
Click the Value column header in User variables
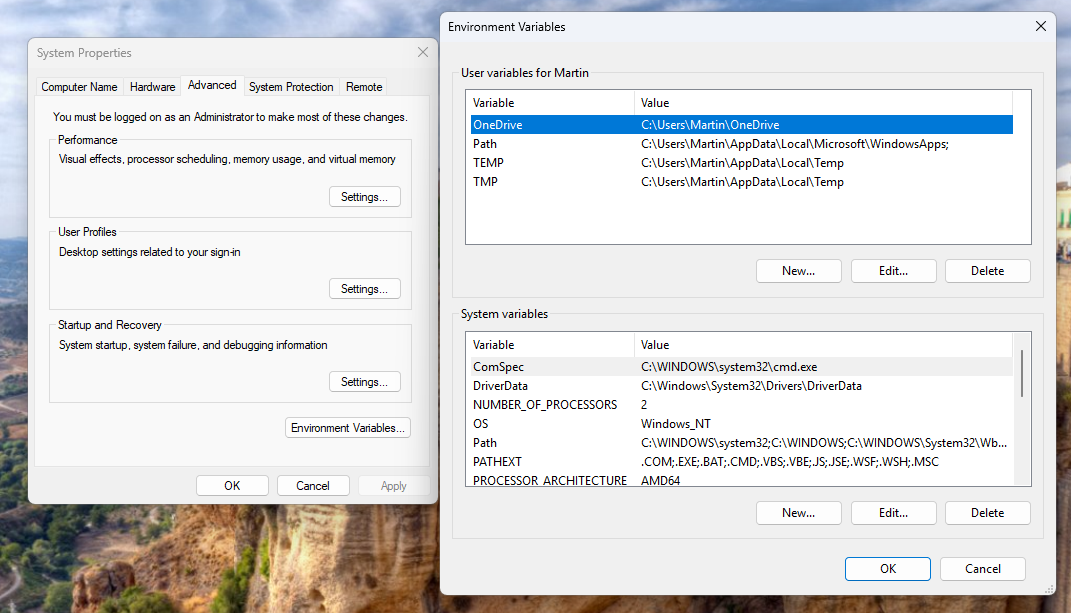[824, 103]
